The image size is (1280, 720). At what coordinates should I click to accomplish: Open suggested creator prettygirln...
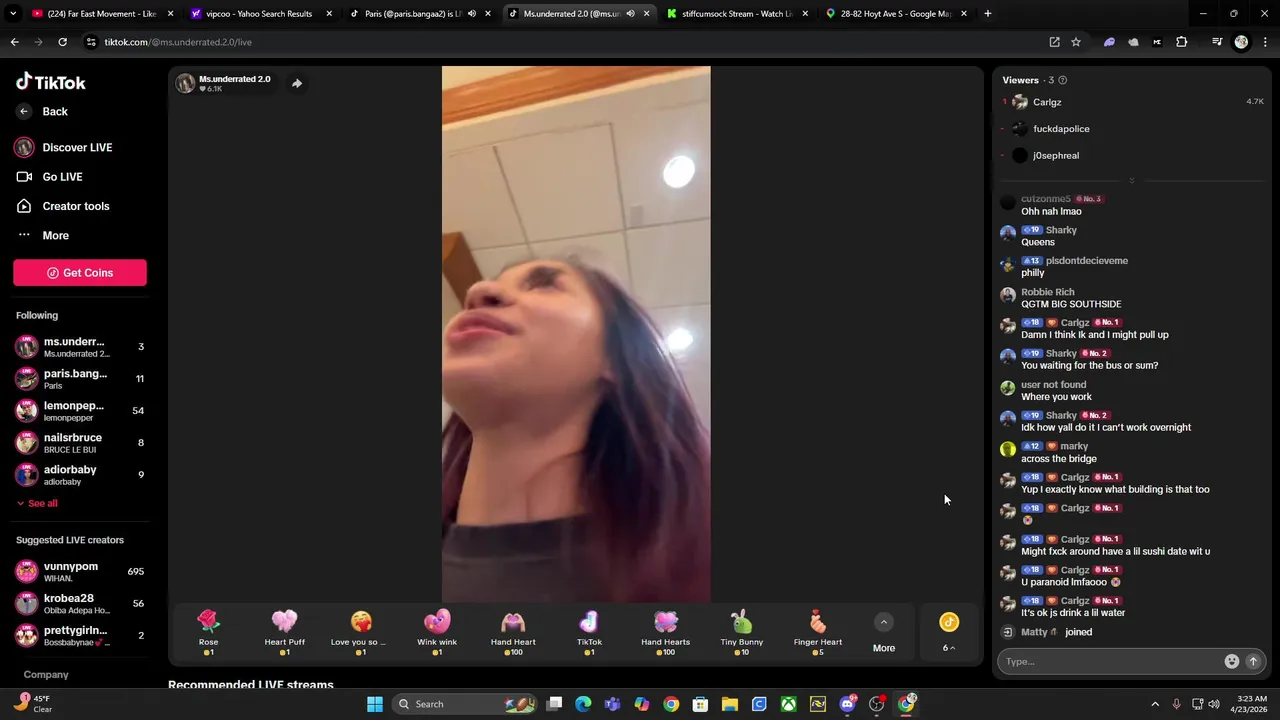point(80,636)
